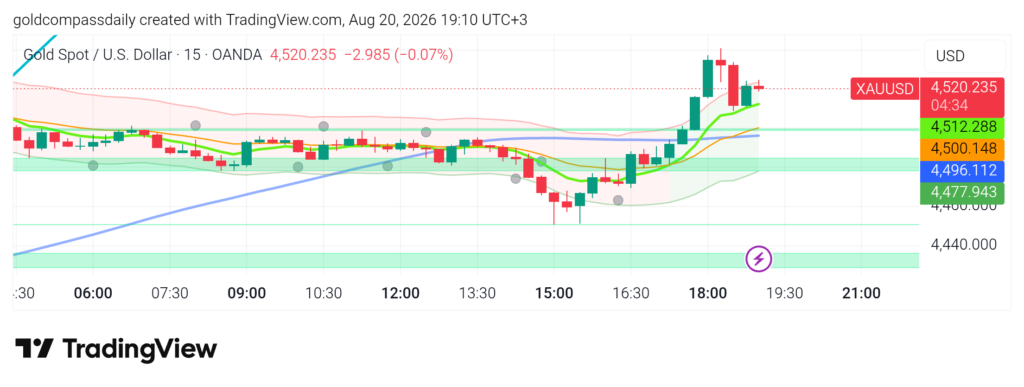This screenshot has width=1024, height=387.
Task: Click the Gold Spot / U.S. Dollar title
Action: click(x=142, y=55)
